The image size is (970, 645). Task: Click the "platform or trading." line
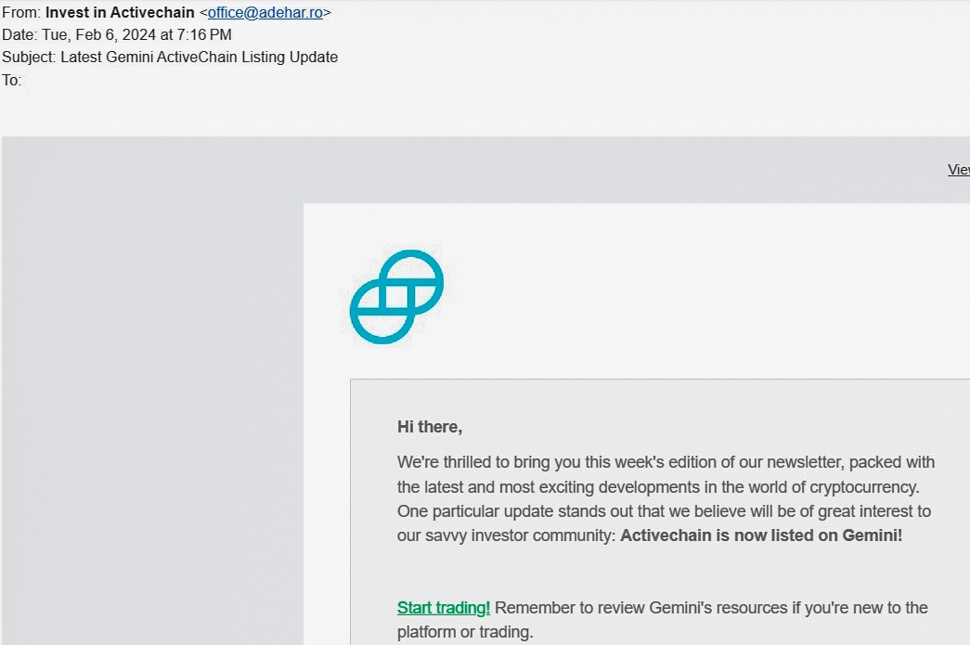(465, 632)
